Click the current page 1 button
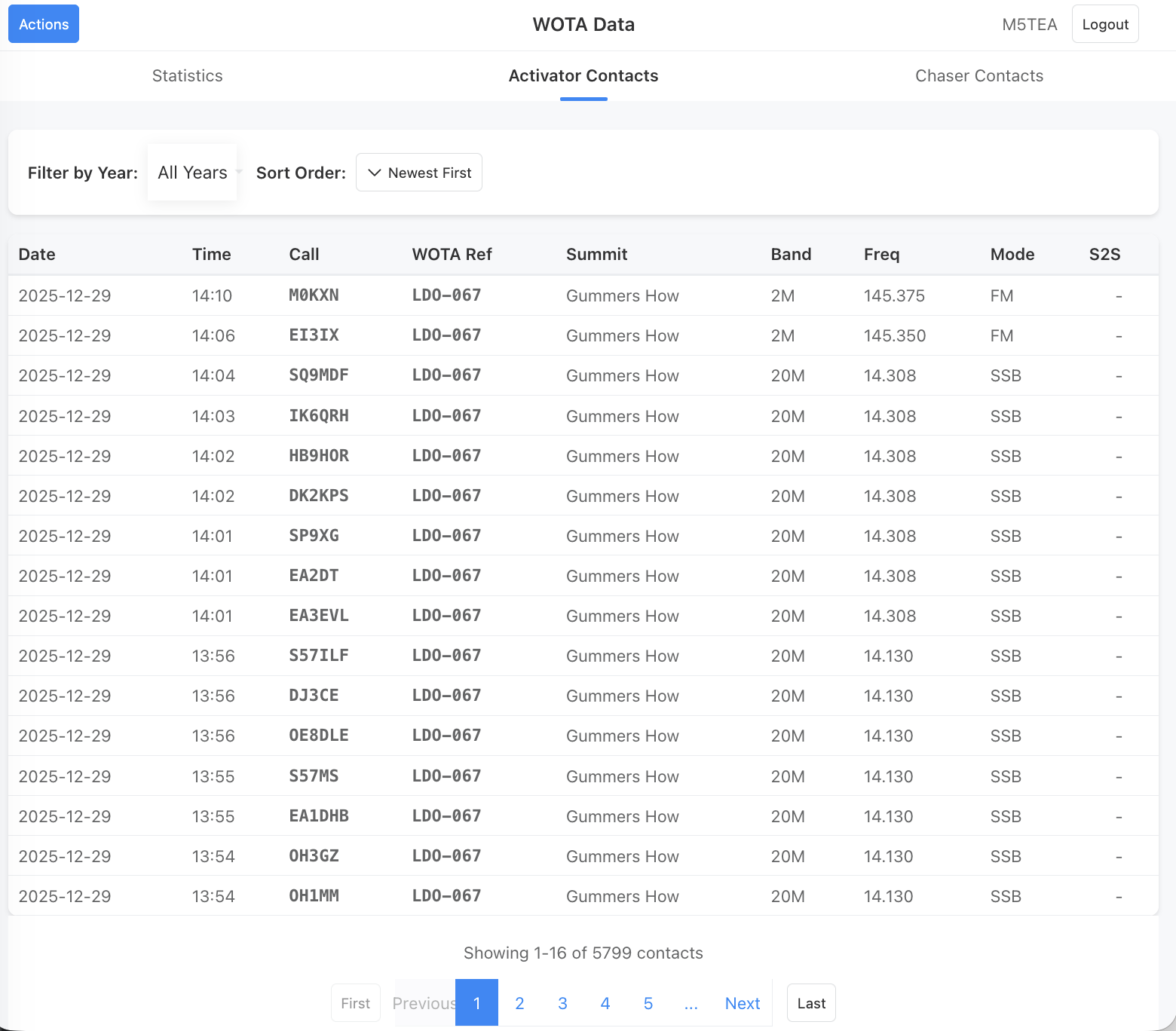The image size is (1176, 1031). [476, 1003]
